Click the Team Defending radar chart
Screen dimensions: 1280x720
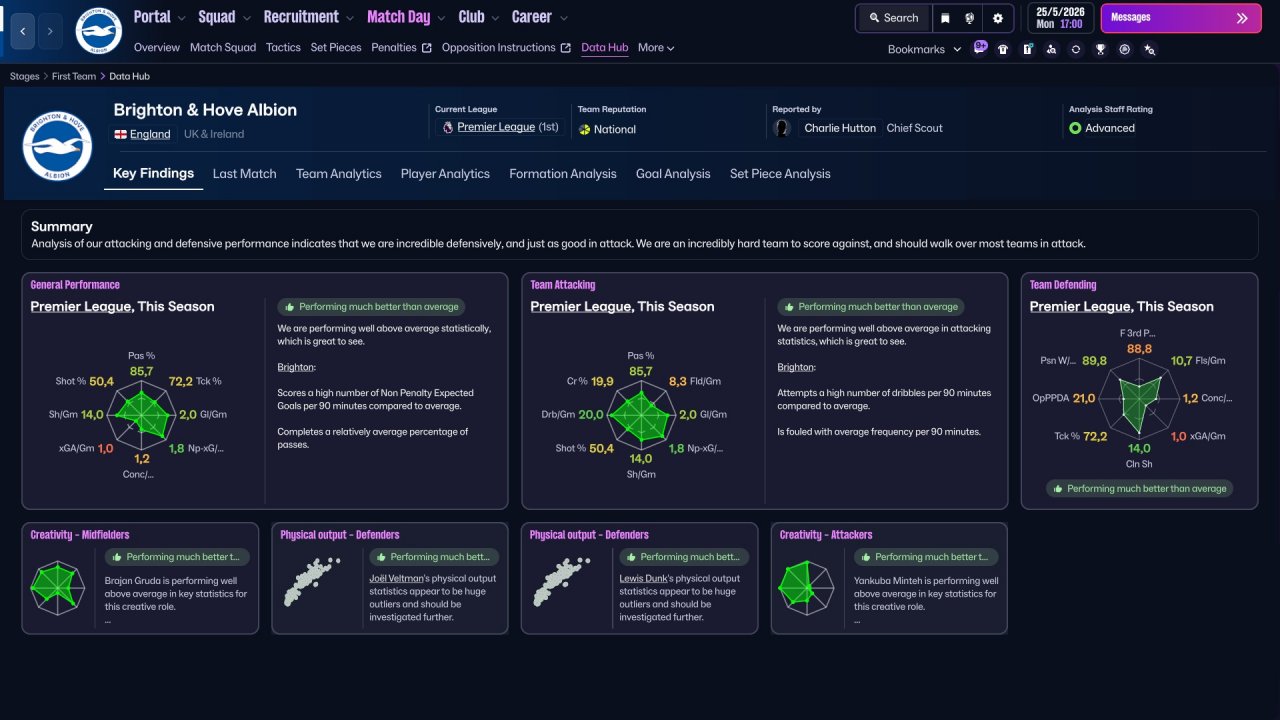pos(1139,400)
